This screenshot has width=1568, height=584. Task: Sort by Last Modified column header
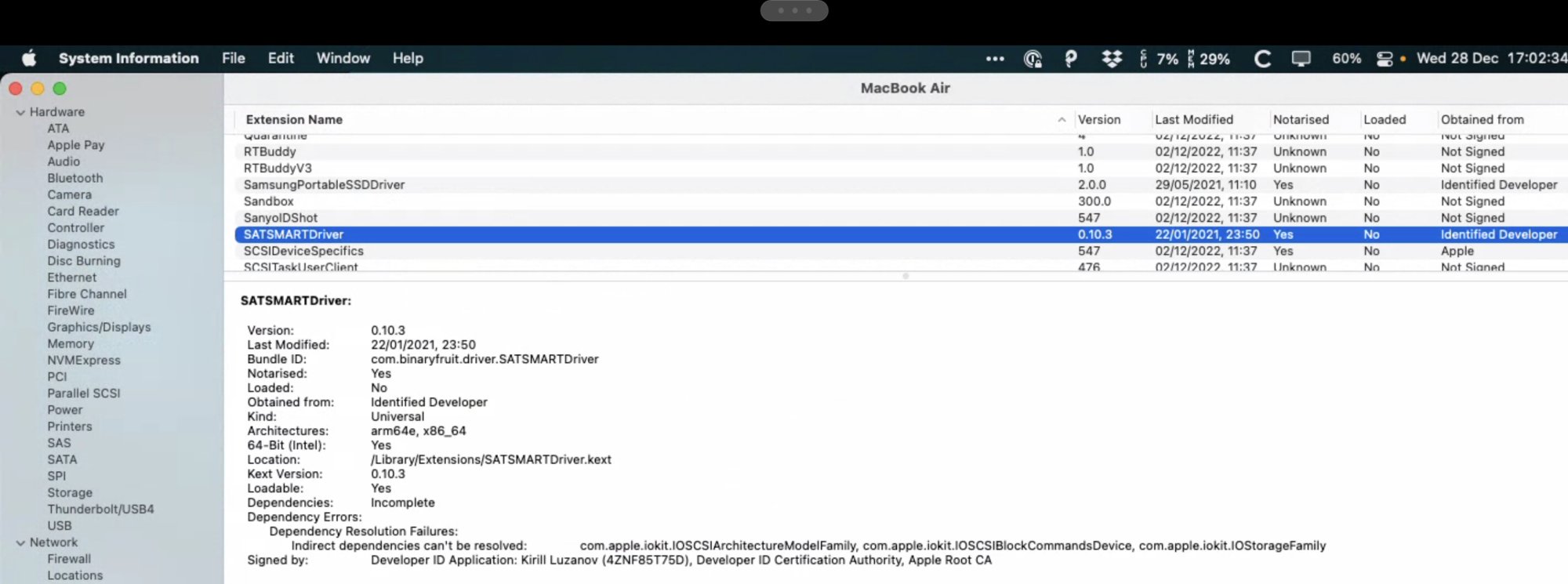(x=1193, y=119)
